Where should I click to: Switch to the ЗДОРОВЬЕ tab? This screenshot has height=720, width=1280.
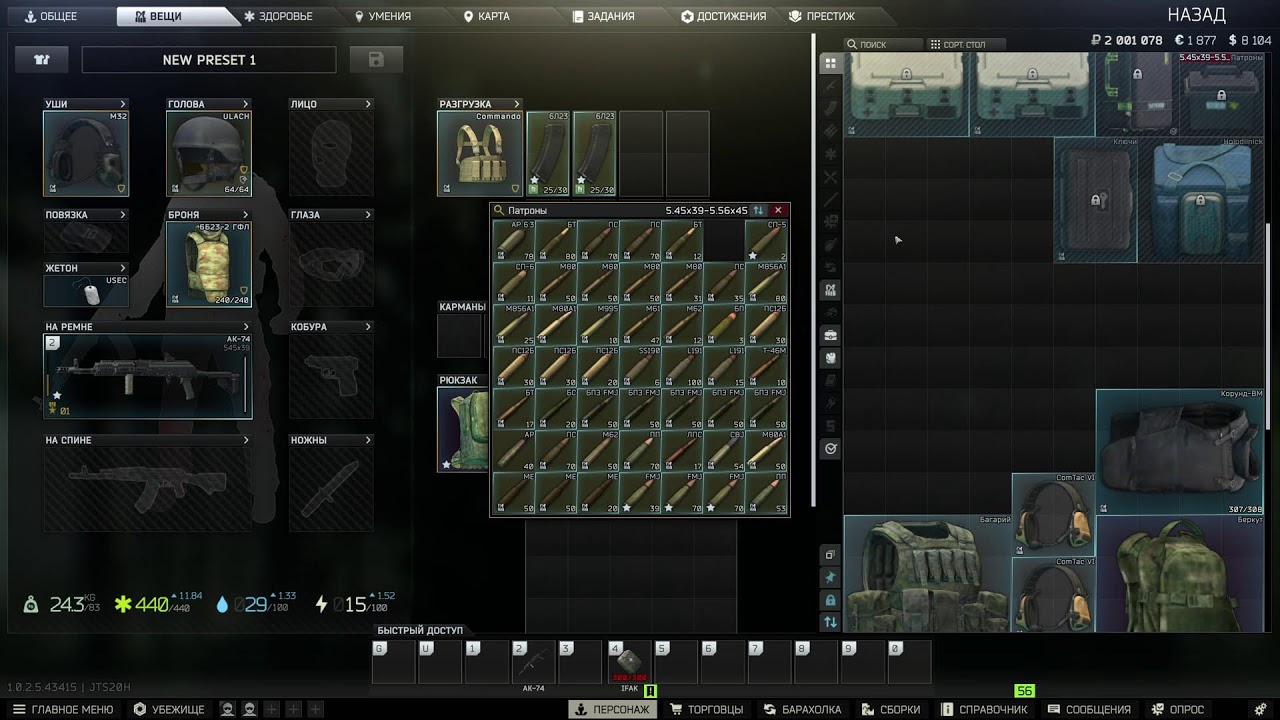pyautogui.click(x=278, y=16)
